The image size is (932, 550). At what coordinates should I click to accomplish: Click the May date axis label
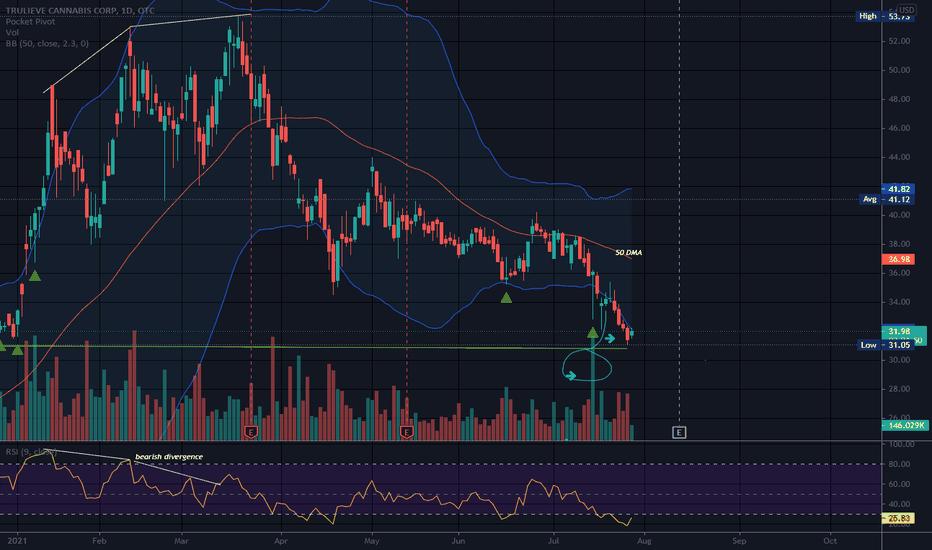[x=371, y=540]
